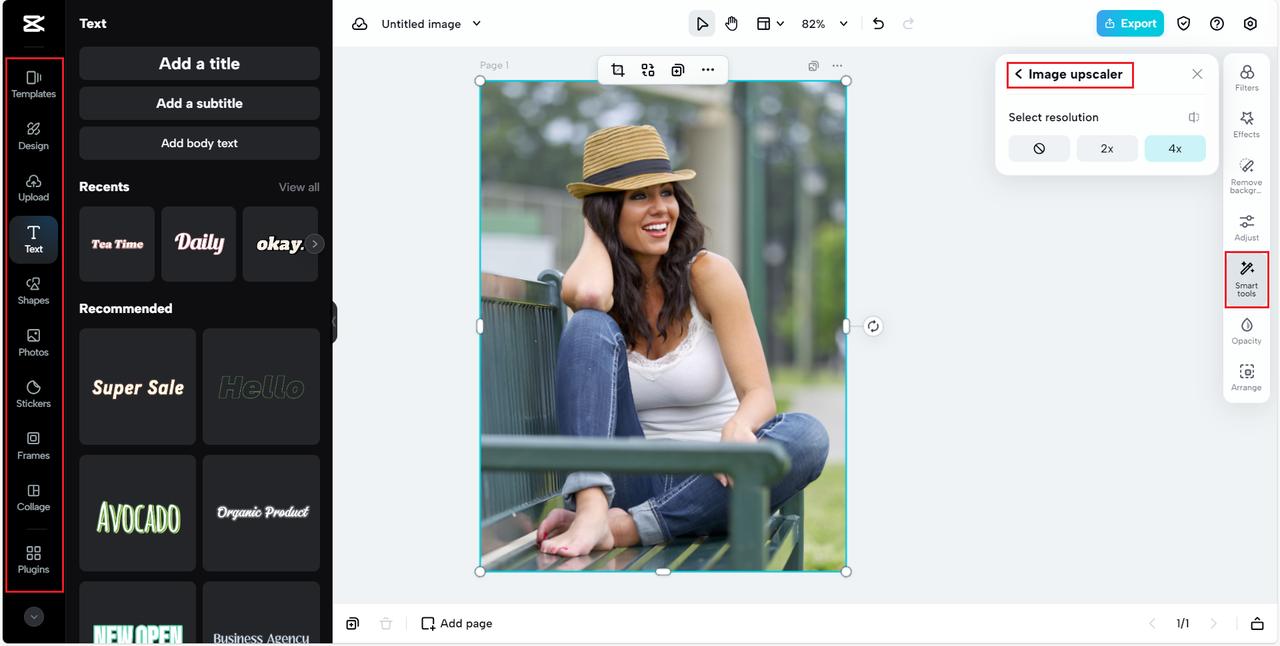Choose AVOCADO text preset
The height and width of the screenshot is (646, 1280).
point(138,513)
